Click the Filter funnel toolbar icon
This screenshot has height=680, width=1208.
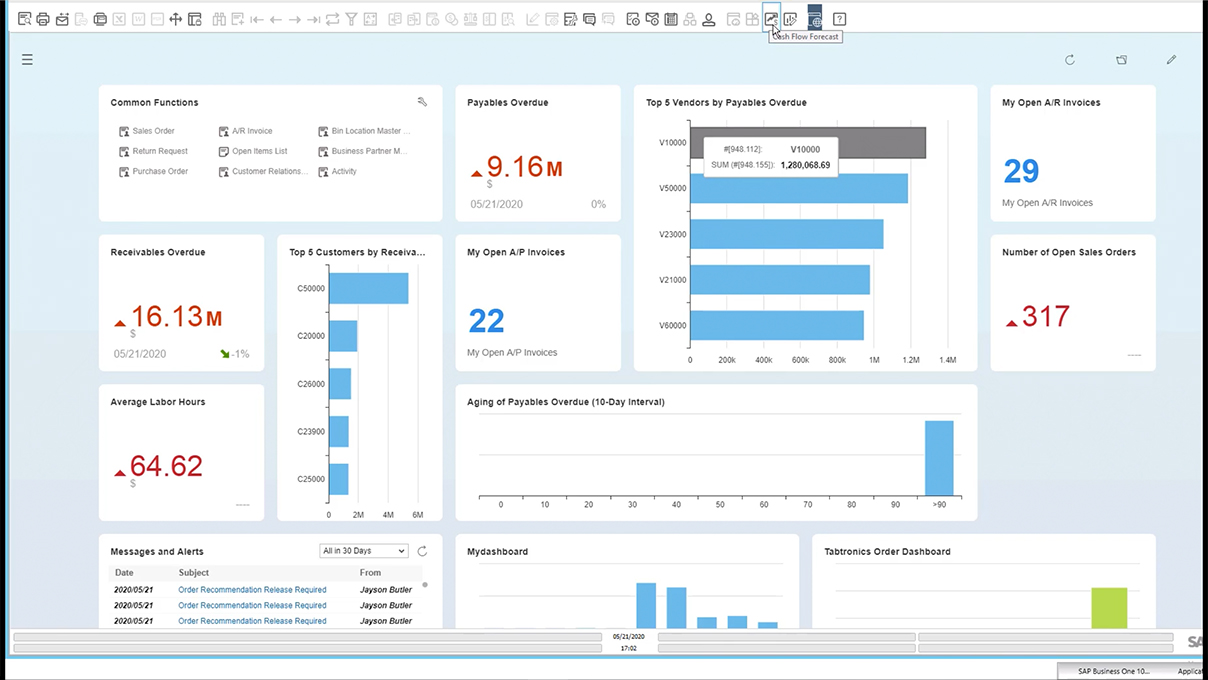point(351,19)
